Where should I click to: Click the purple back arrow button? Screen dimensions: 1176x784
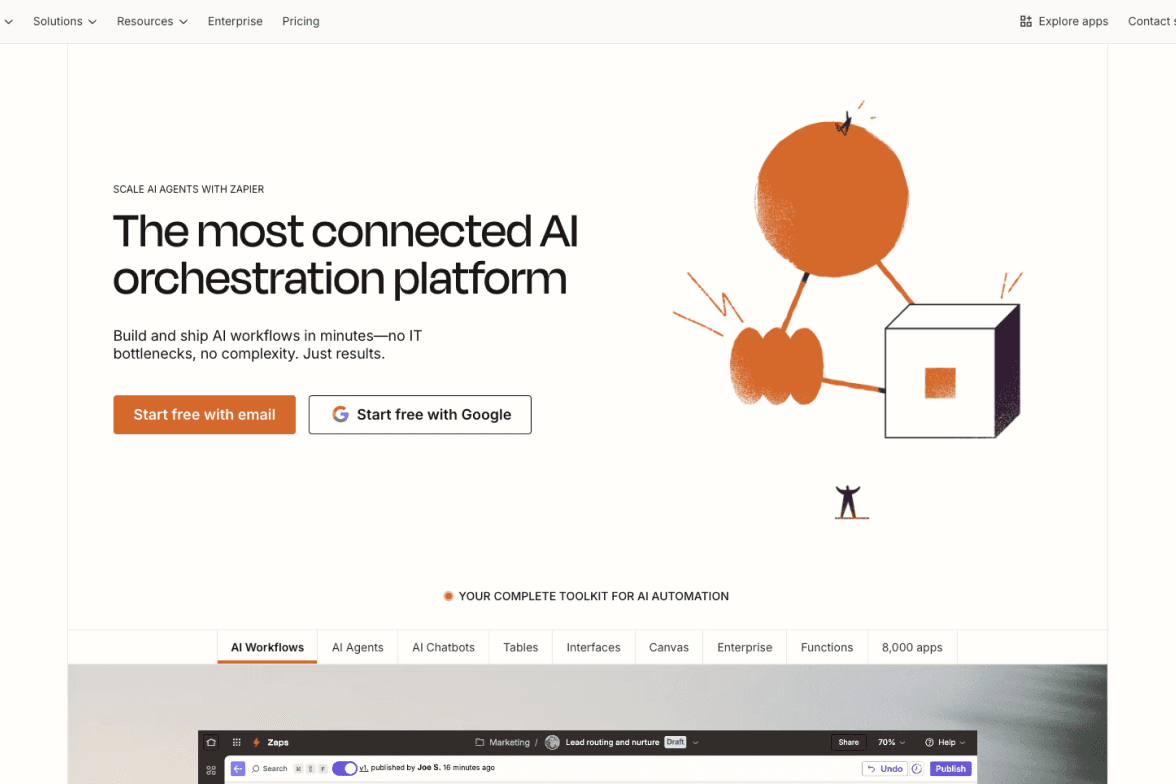click(x=238, y=768)
